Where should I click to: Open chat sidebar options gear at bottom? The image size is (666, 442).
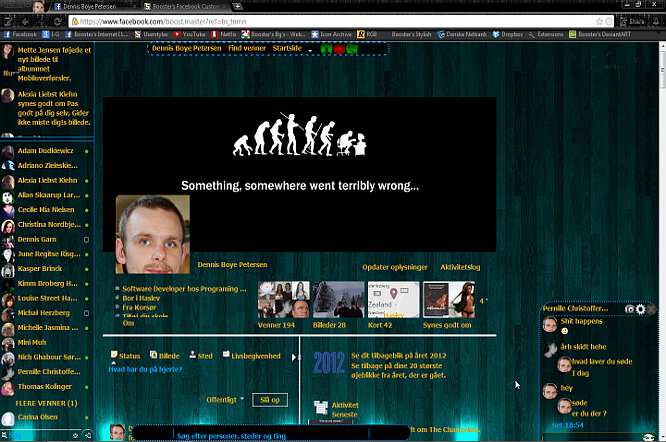(x=75, y=435)
